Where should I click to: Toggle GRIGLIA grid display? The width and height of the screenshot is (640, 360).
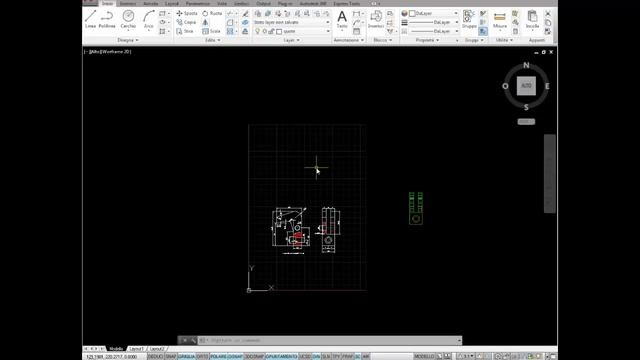pos(187,356)
